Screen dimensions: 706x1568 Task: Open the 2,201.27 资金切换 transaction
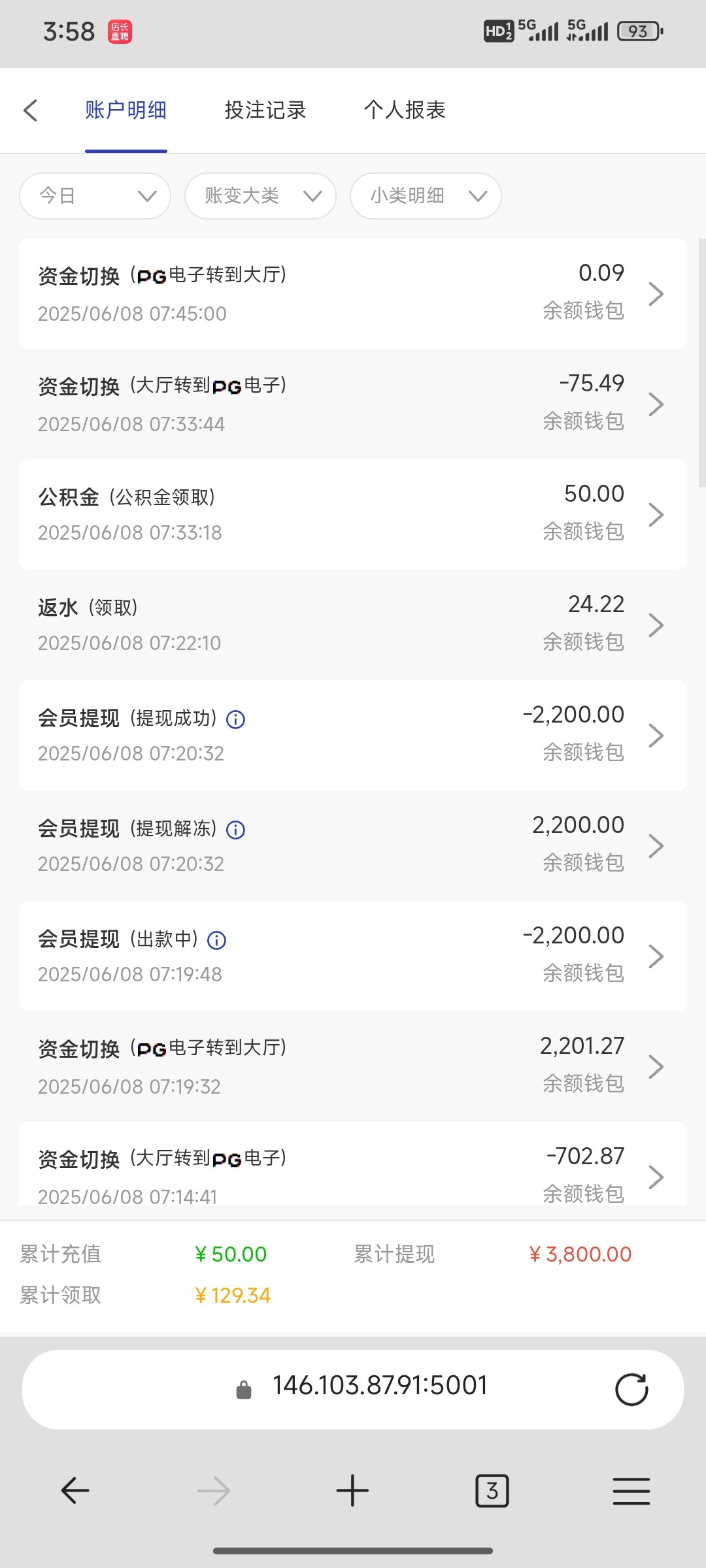353,1066
